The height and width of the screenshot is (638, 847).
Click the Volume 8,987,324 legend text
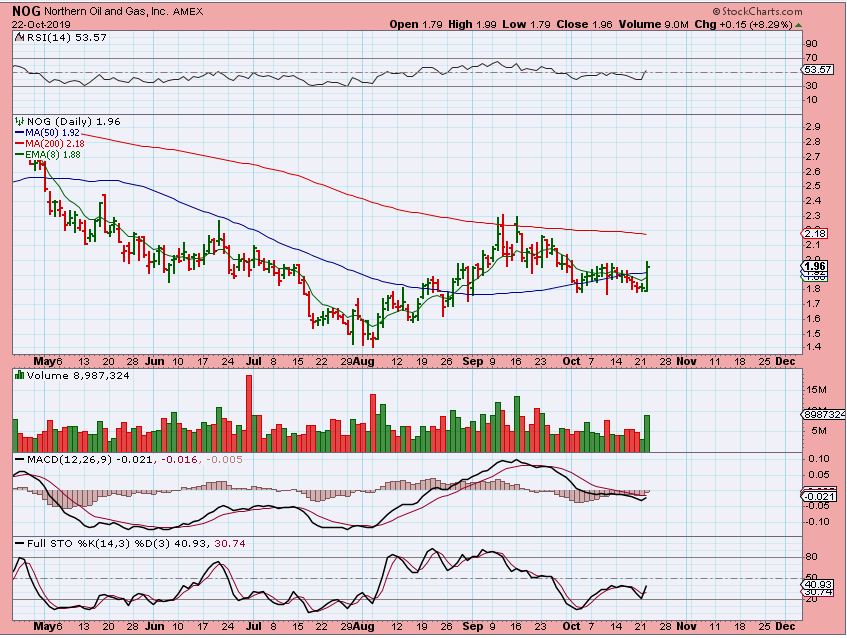click(x=78, y=375)
